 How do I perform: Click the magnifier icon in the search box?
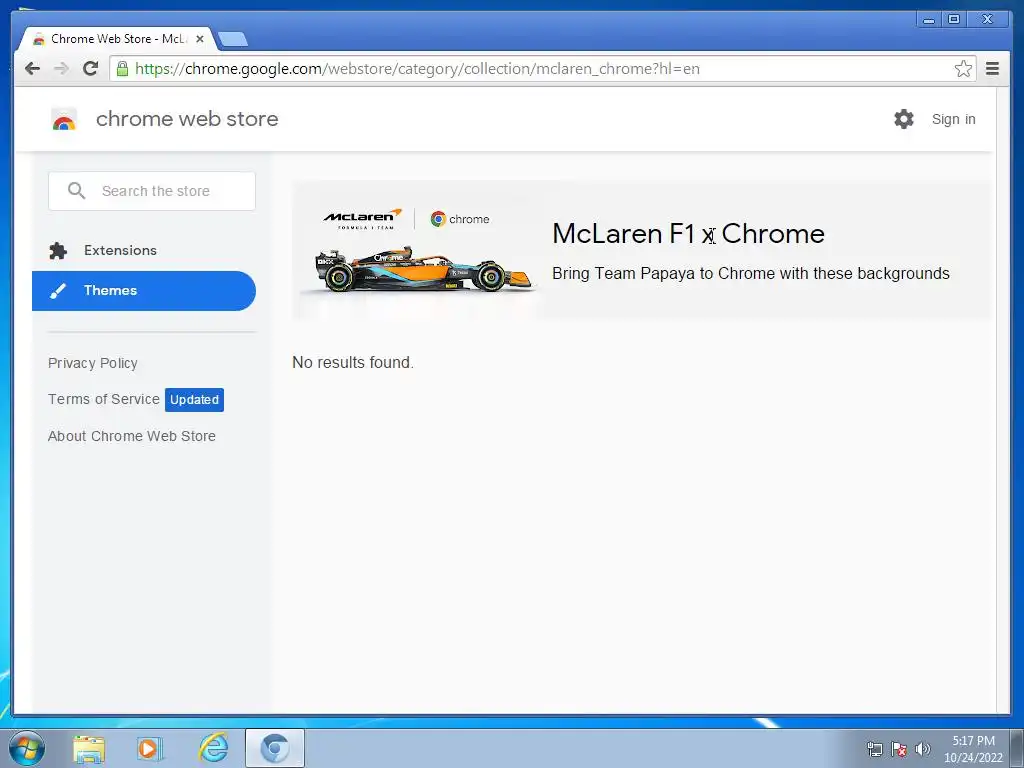[x=76, y=191]
